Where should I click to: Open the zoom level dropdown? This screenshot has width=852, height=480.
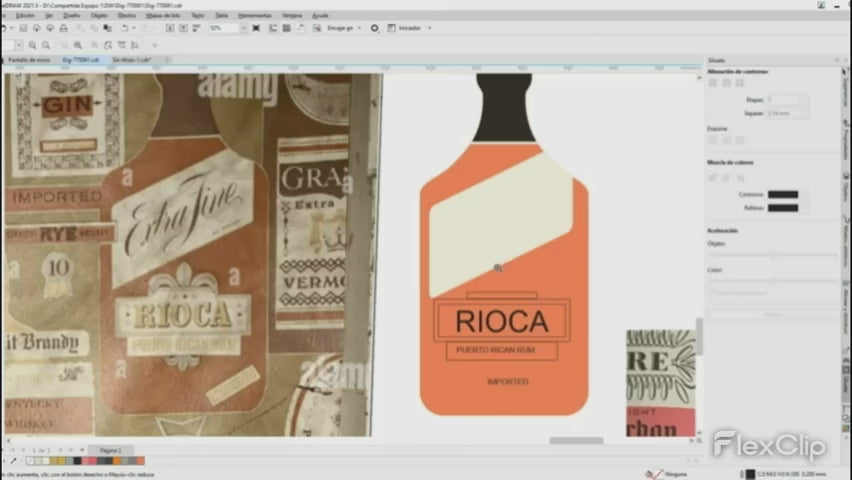point(243,28)
